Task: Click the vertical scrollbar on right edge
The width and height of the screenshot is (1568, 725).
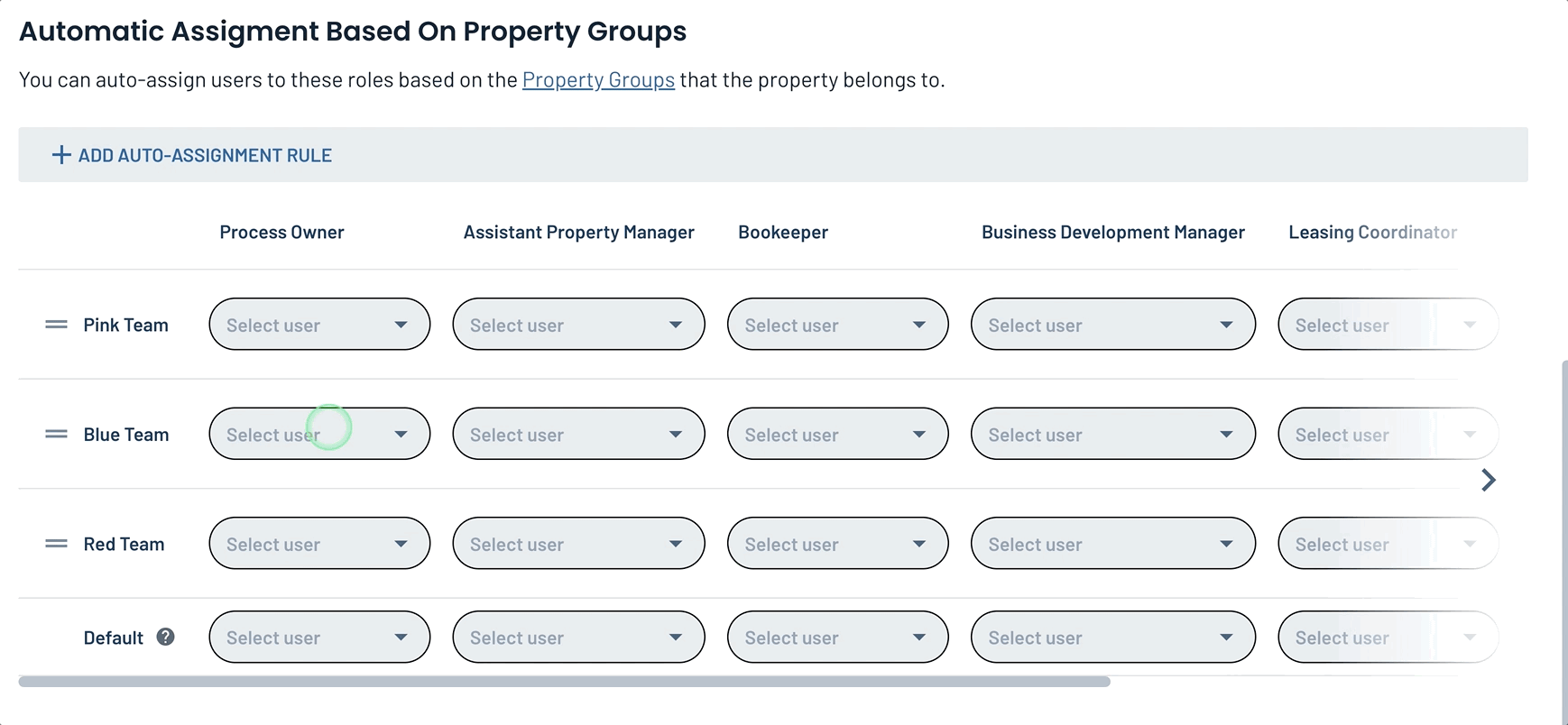Action: point(1563,541)
